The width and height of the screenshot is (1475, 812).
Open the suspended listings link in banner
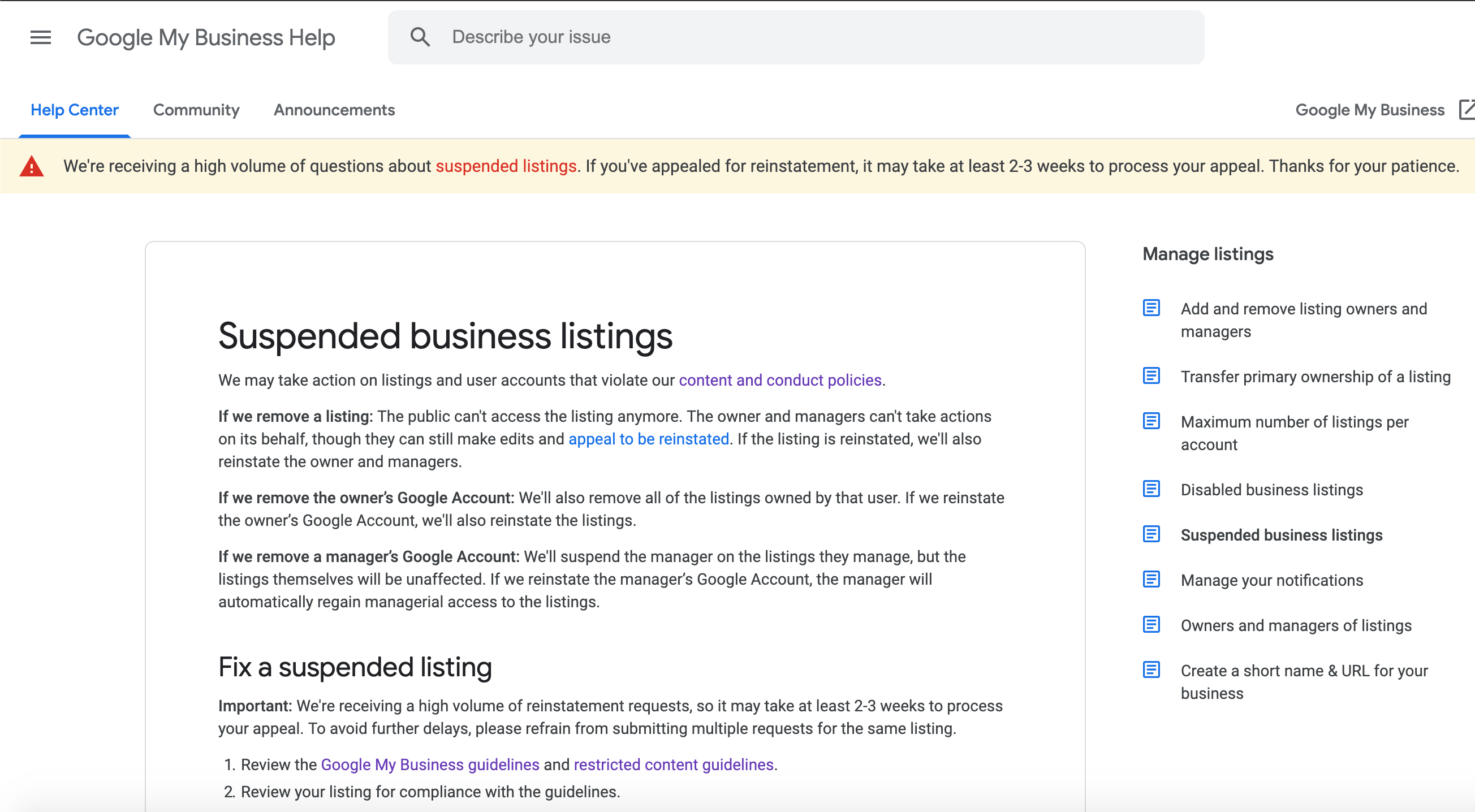pos(506,166)
